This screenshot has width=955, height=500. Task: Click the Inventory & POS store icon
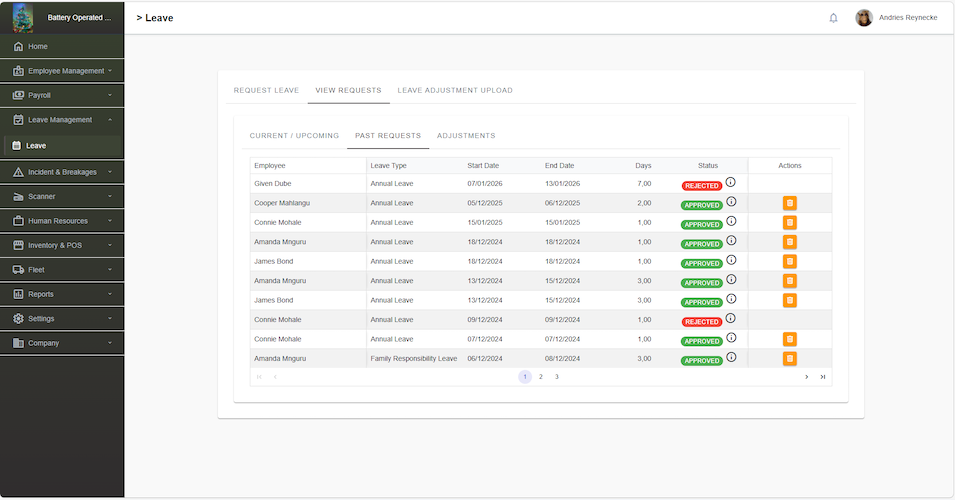[x=18, y=245]
